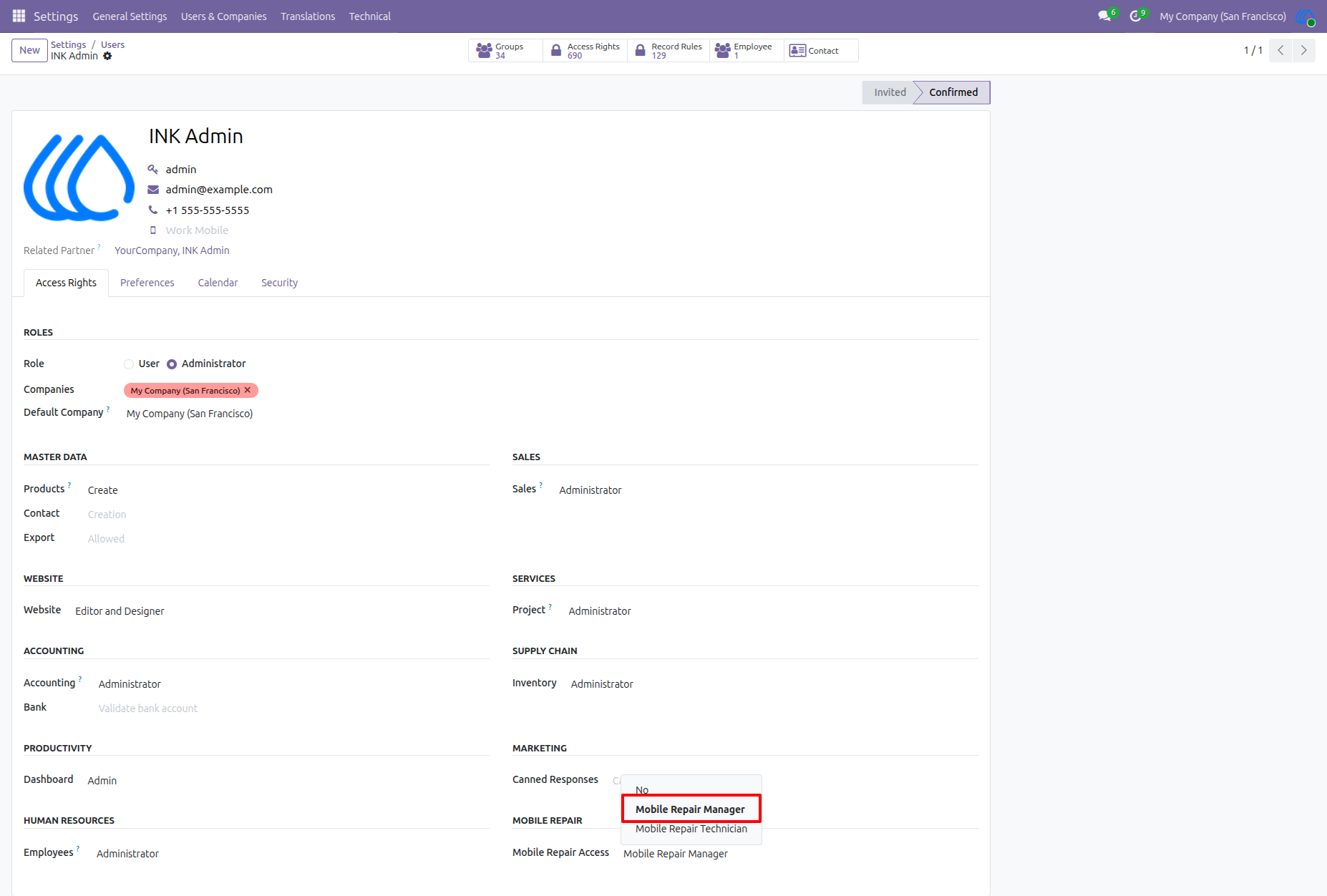1327x896 pixels.
Task: Go to Users breadcrumb link
Action: tap(112, 44)
